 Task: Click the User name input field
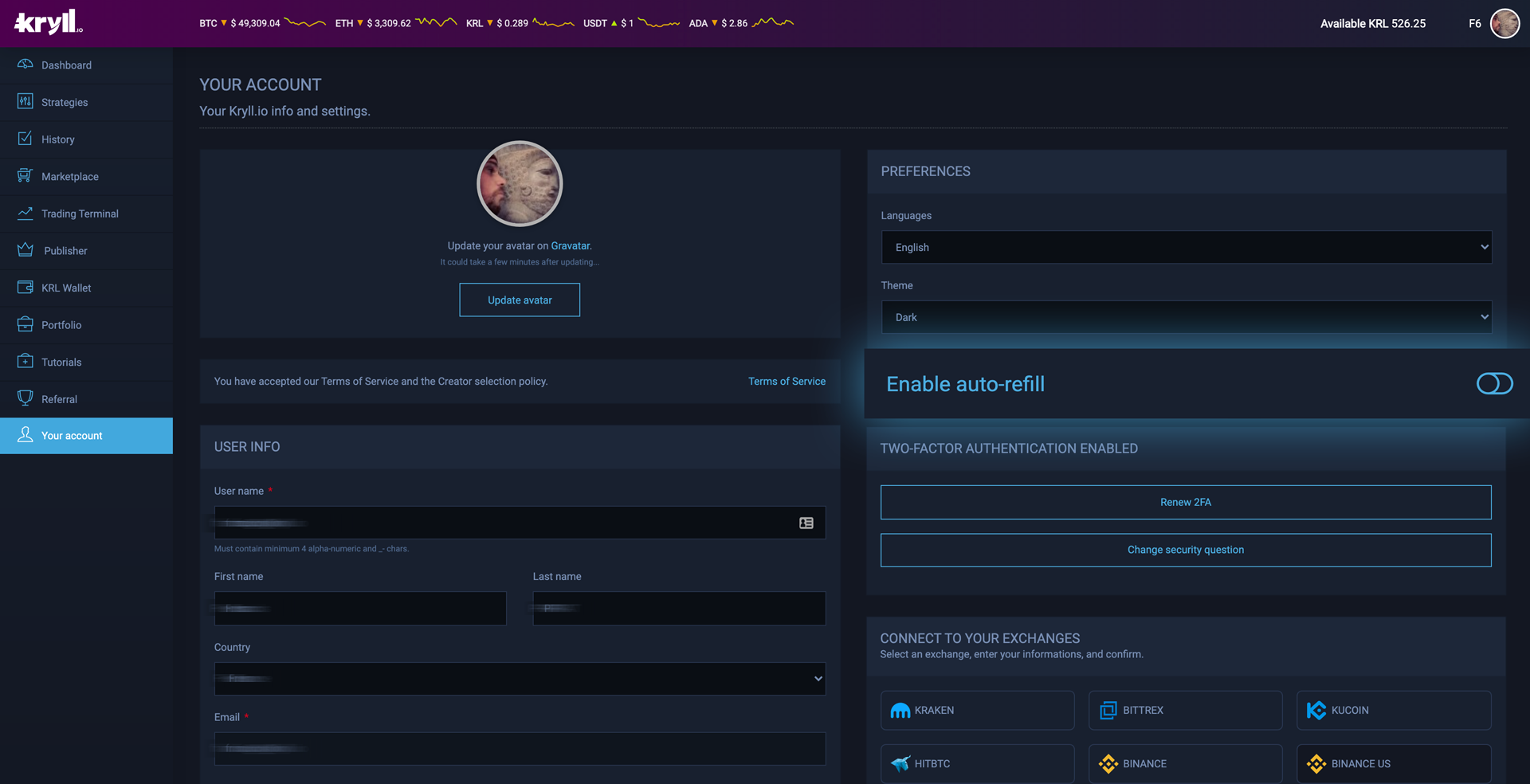520,523
